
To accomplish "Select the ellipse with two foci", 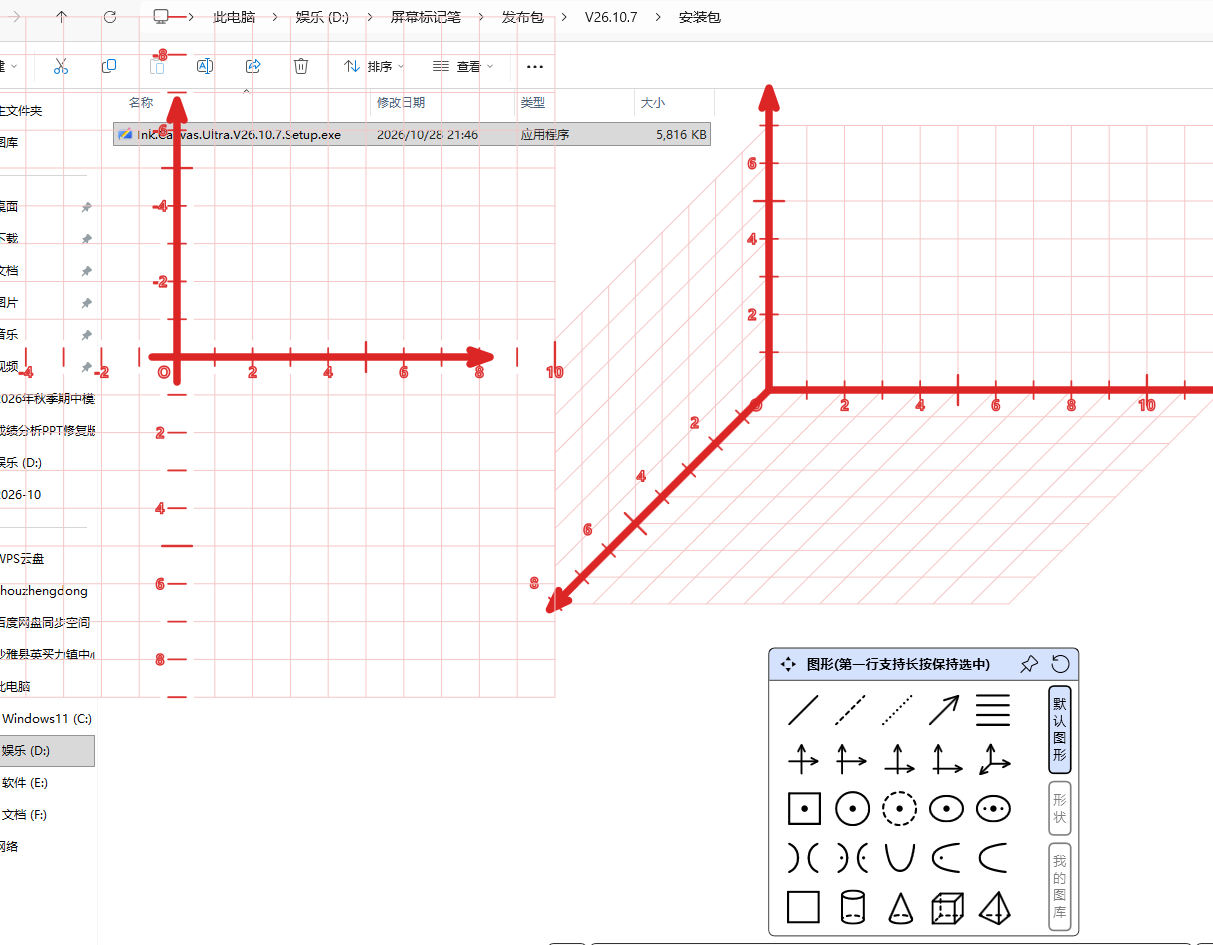I will tap(992, 808).
